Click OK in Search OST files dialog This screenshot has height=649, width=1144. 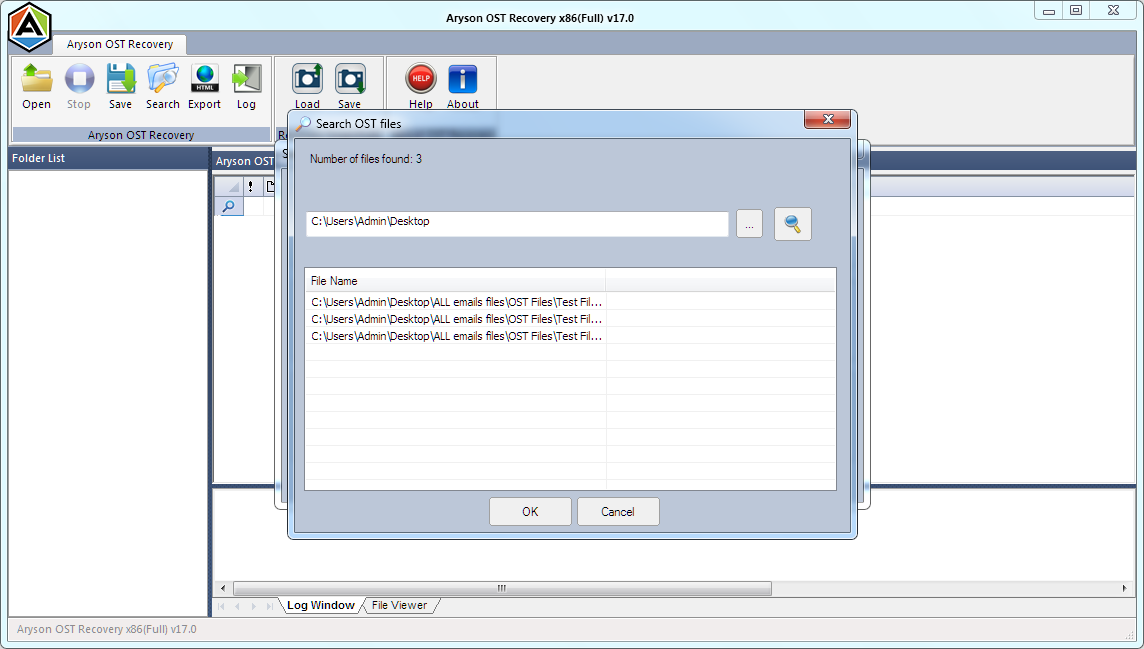coord(530,512)
